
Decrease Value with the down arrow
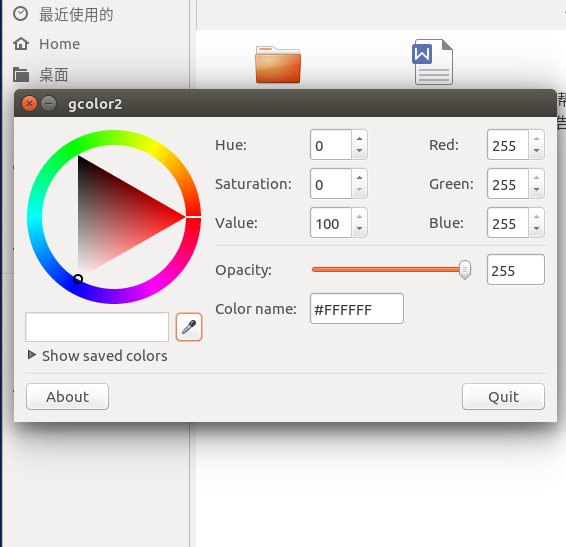[x=359, y=229]
